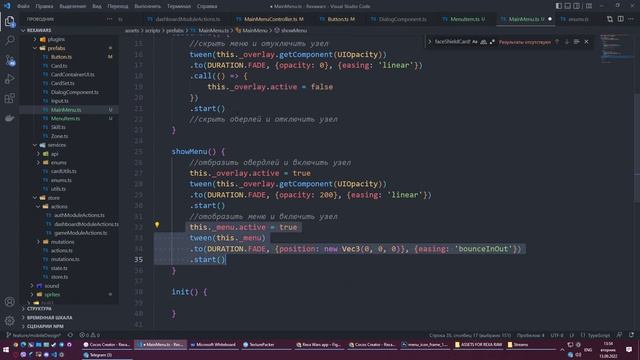
Task: Expand replace mode in find widget
Action: (x=429, y=42)
